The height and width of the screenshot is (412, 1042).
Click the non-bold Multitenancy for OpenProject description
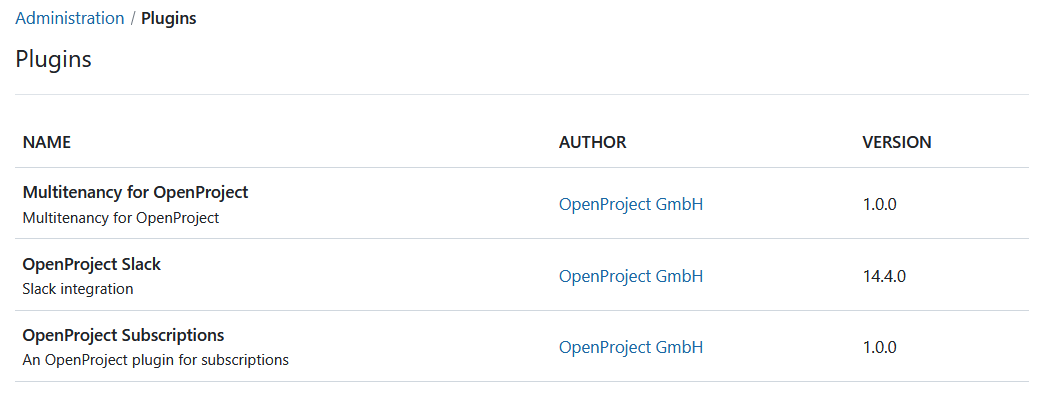pos(120,217)
